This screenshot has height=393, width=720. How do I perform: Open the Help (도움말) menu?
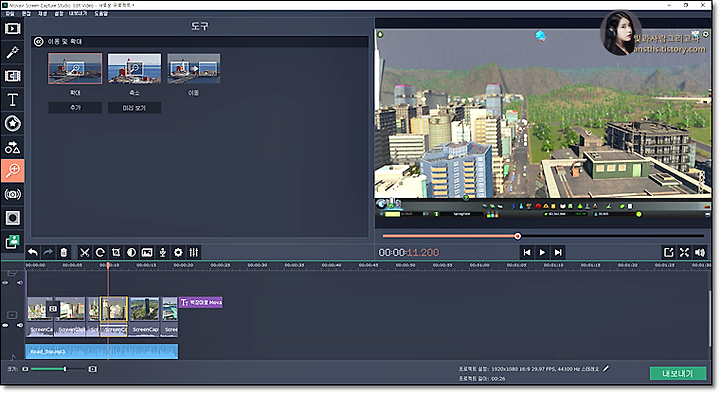point(101,14)
